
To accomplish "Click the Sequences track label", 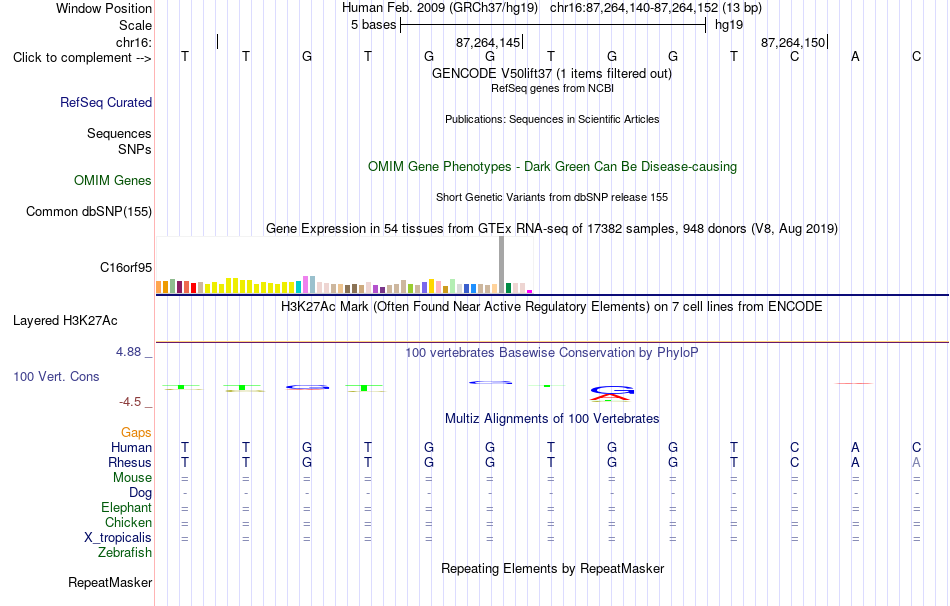I will click(119, 133).
